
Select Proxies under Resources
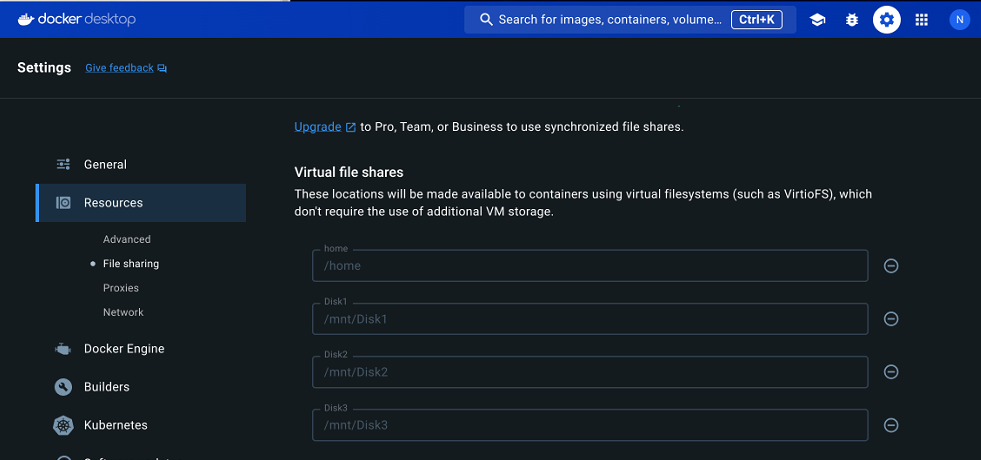coord(121,288)
